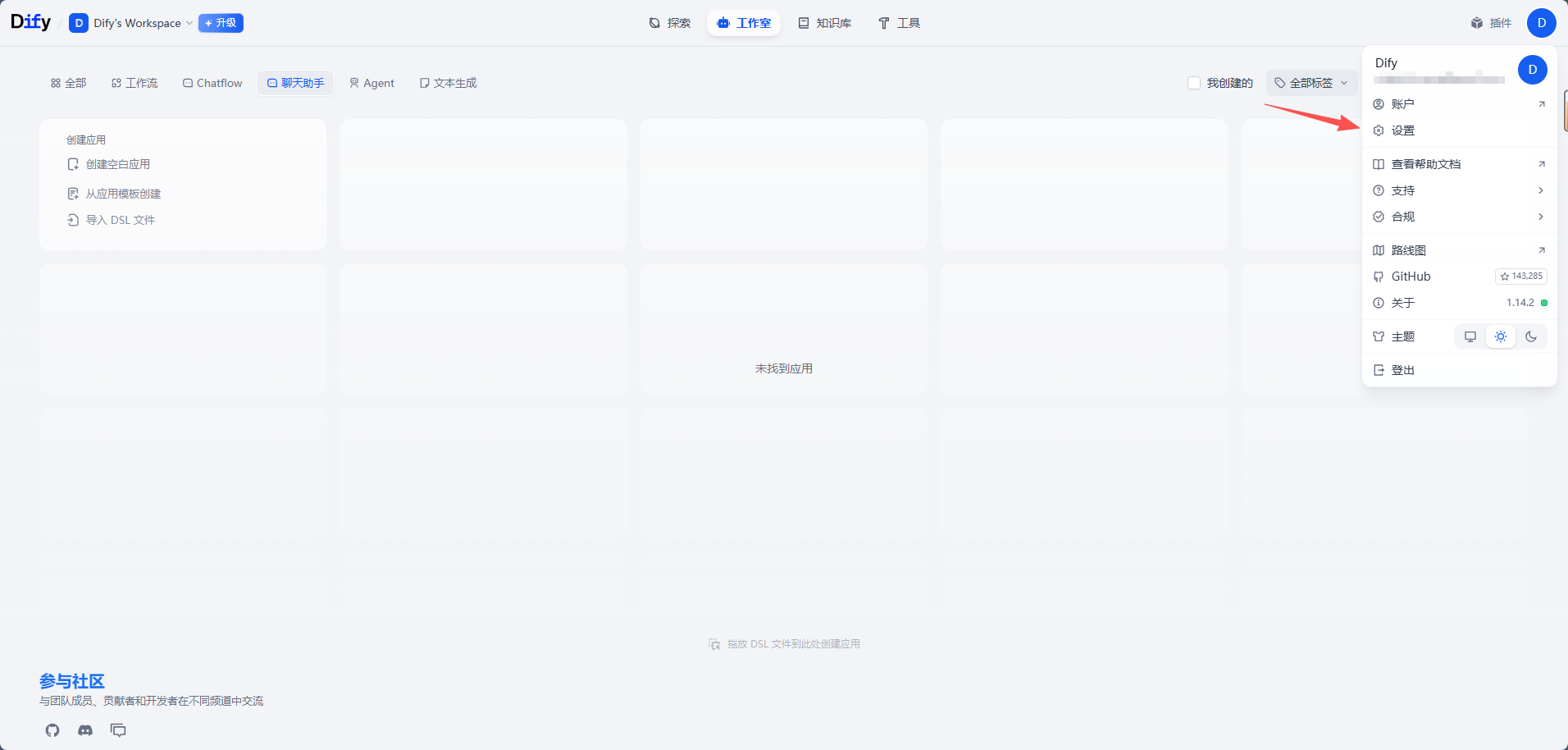Filter apps by 聊天助手
The height and width of the screenshot is (750, 1568).
295,83
